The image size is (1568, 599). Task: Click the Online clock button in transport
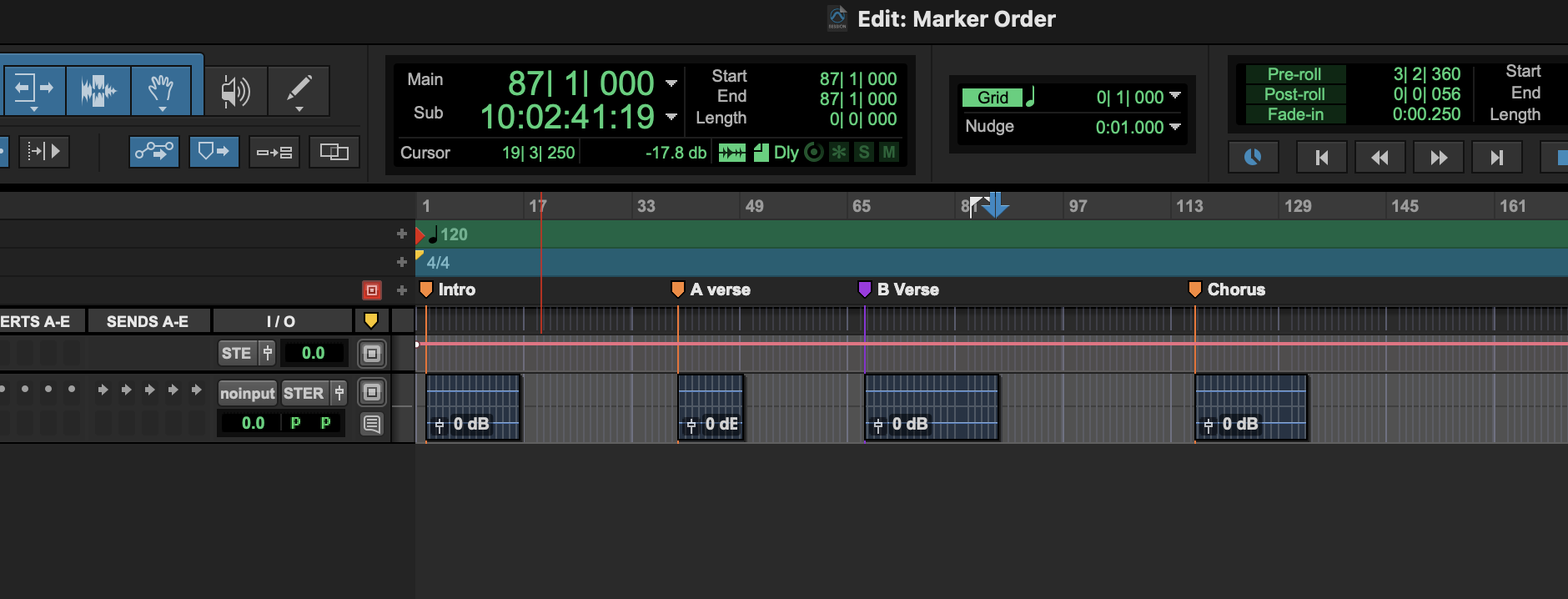coord(1253,157)
